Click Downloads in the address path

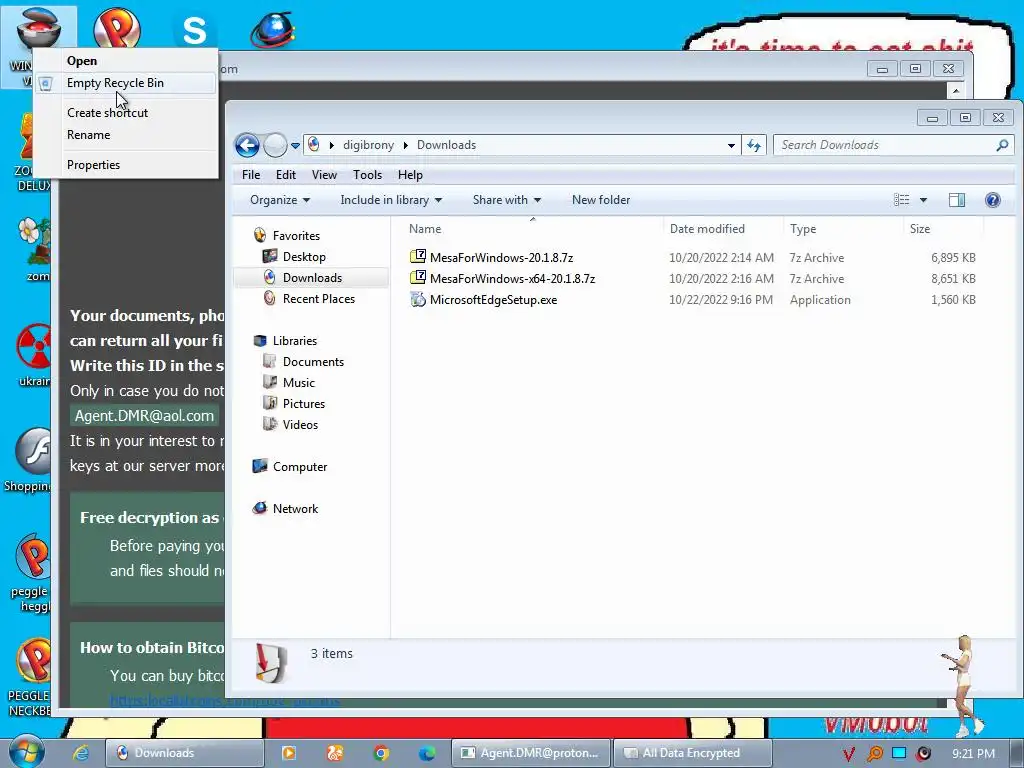click(x=447, y=145)
